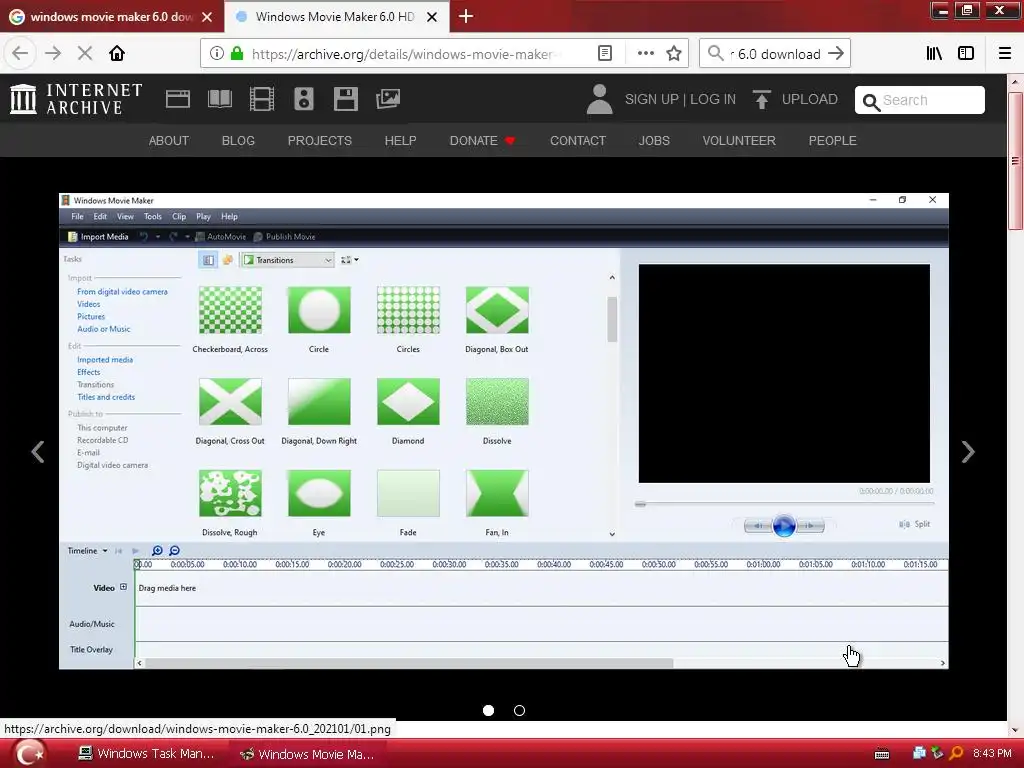Click the Upload arrow icon

click(761, 99)
